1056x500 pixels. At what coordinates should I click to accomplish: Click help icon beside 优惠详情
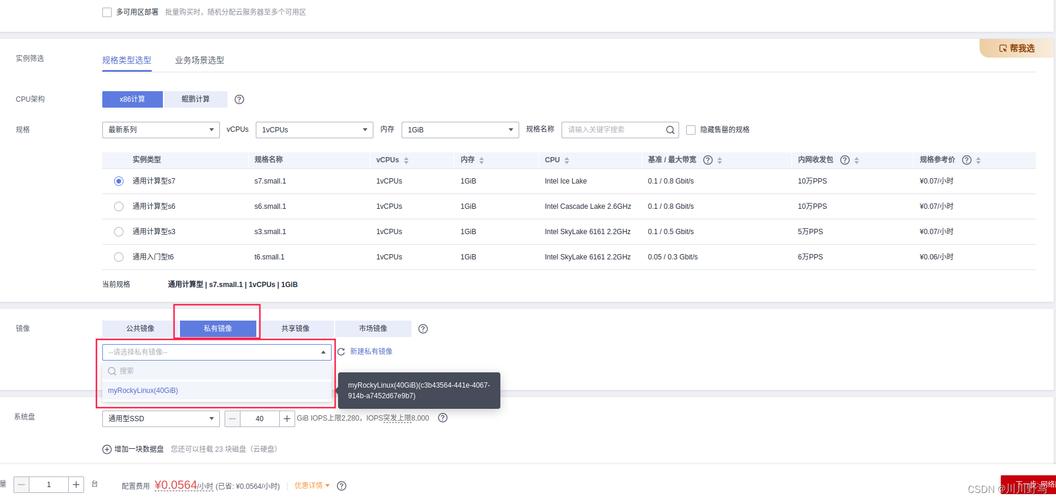(341, 486)
